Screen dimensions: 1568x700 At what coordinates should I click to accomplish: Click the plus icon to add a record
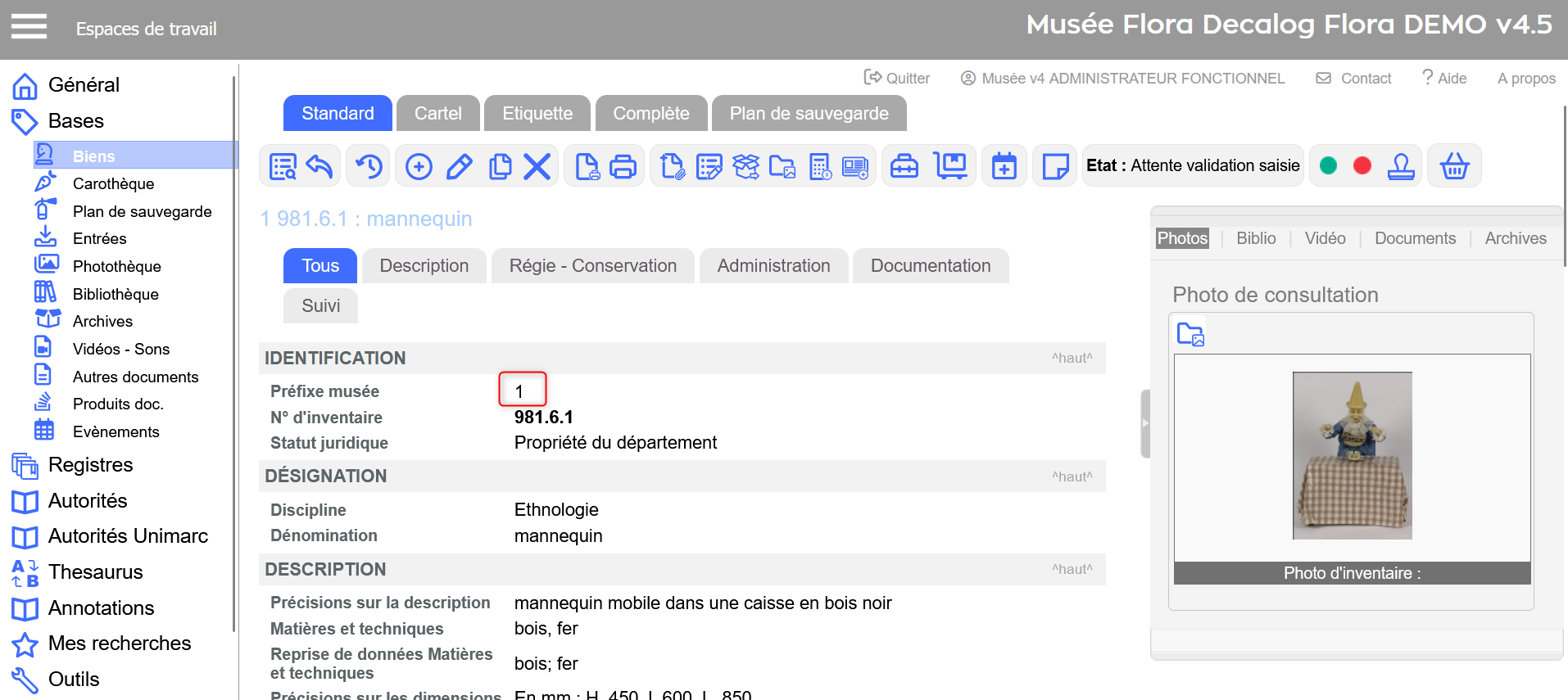click(419, 166)
